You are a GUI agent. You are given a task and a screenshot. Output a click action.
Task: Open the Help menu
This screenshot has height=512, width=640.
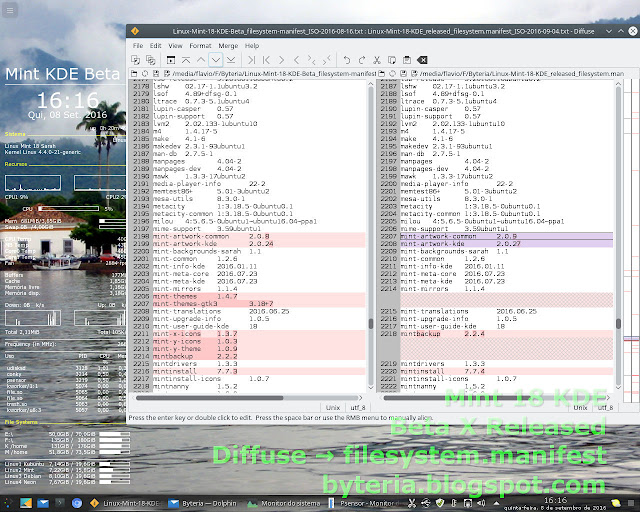tap(252, 46)
